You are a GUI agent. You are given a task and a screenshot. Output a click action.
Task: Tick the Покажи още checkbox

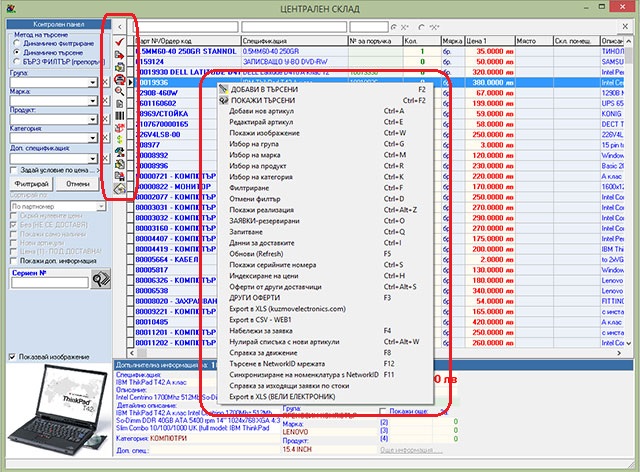(383, 411)
